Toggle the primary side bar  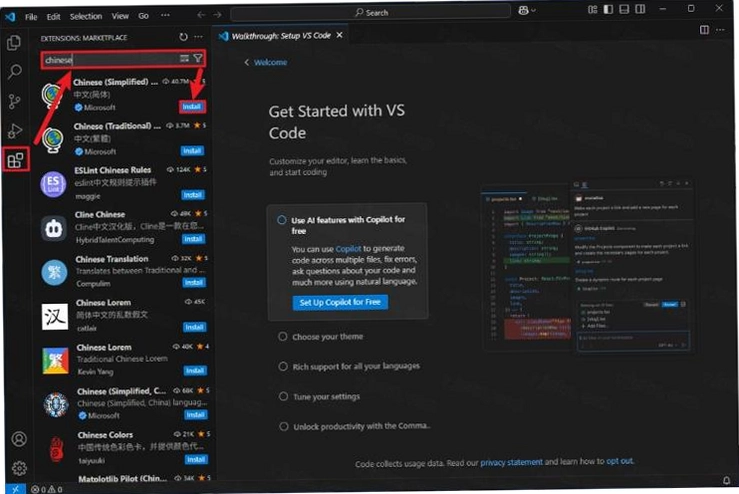[608, 9]
